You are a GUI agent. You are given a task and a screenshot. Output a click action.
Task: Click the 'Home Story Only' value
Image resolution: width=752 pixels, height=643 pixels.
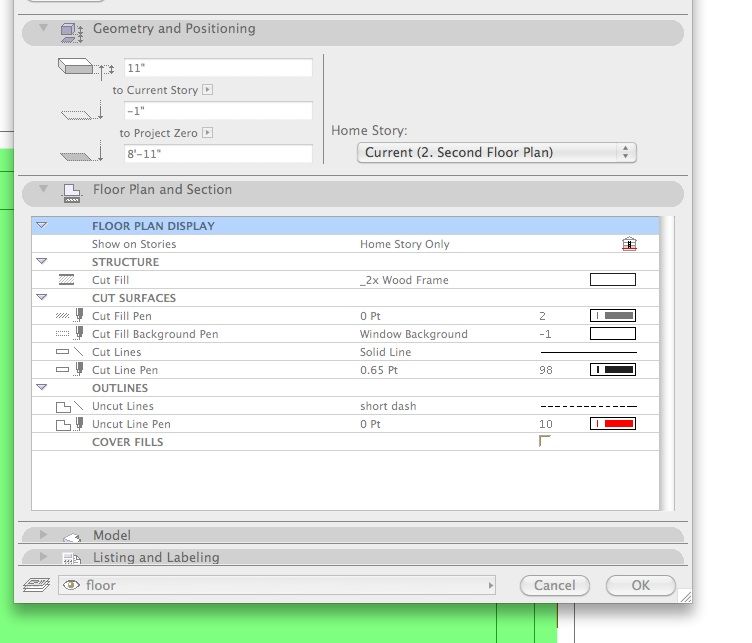(405, 244)
